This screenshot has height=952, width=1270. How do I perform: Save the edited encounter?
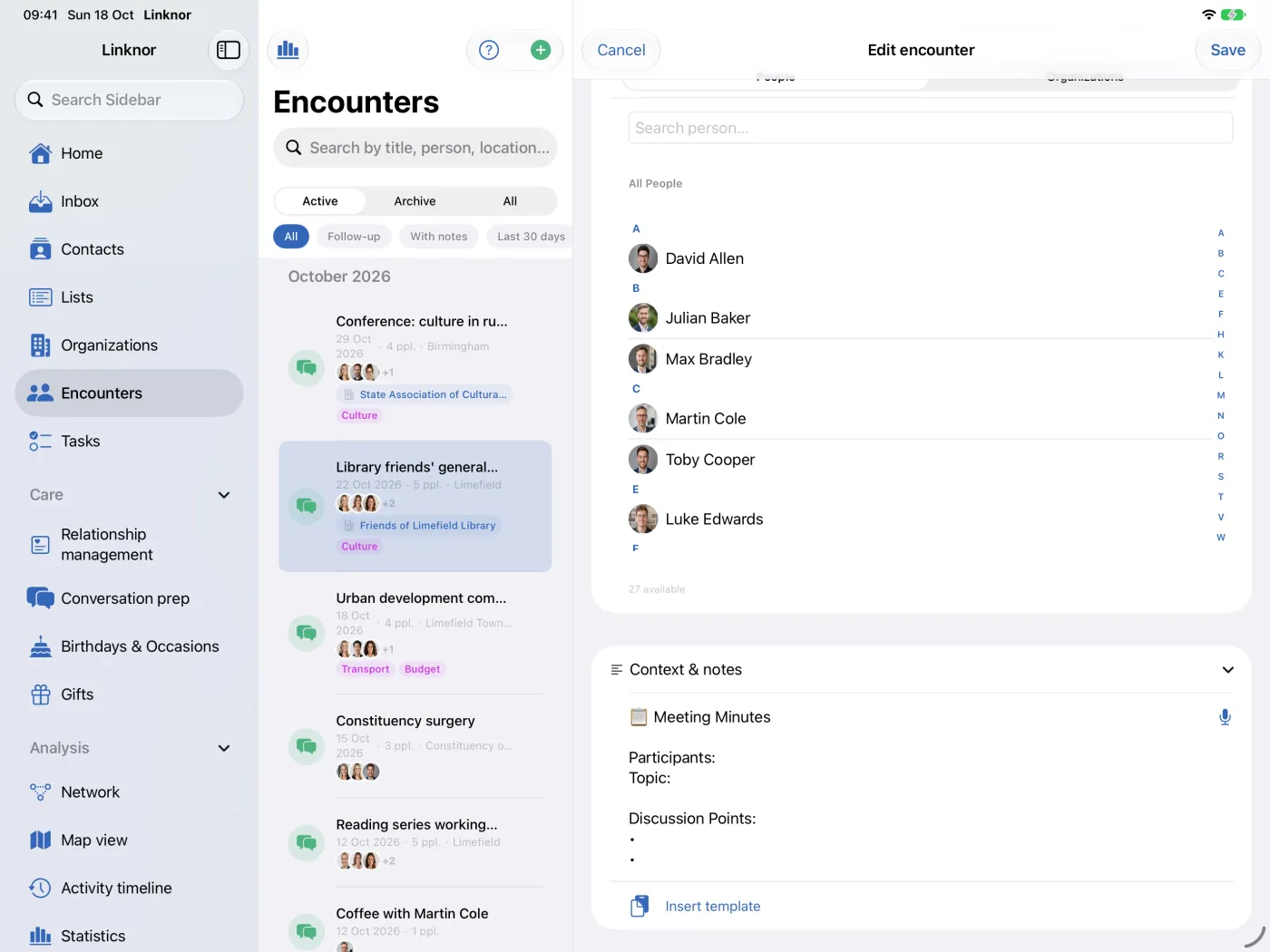click(x=1227, y=50)
